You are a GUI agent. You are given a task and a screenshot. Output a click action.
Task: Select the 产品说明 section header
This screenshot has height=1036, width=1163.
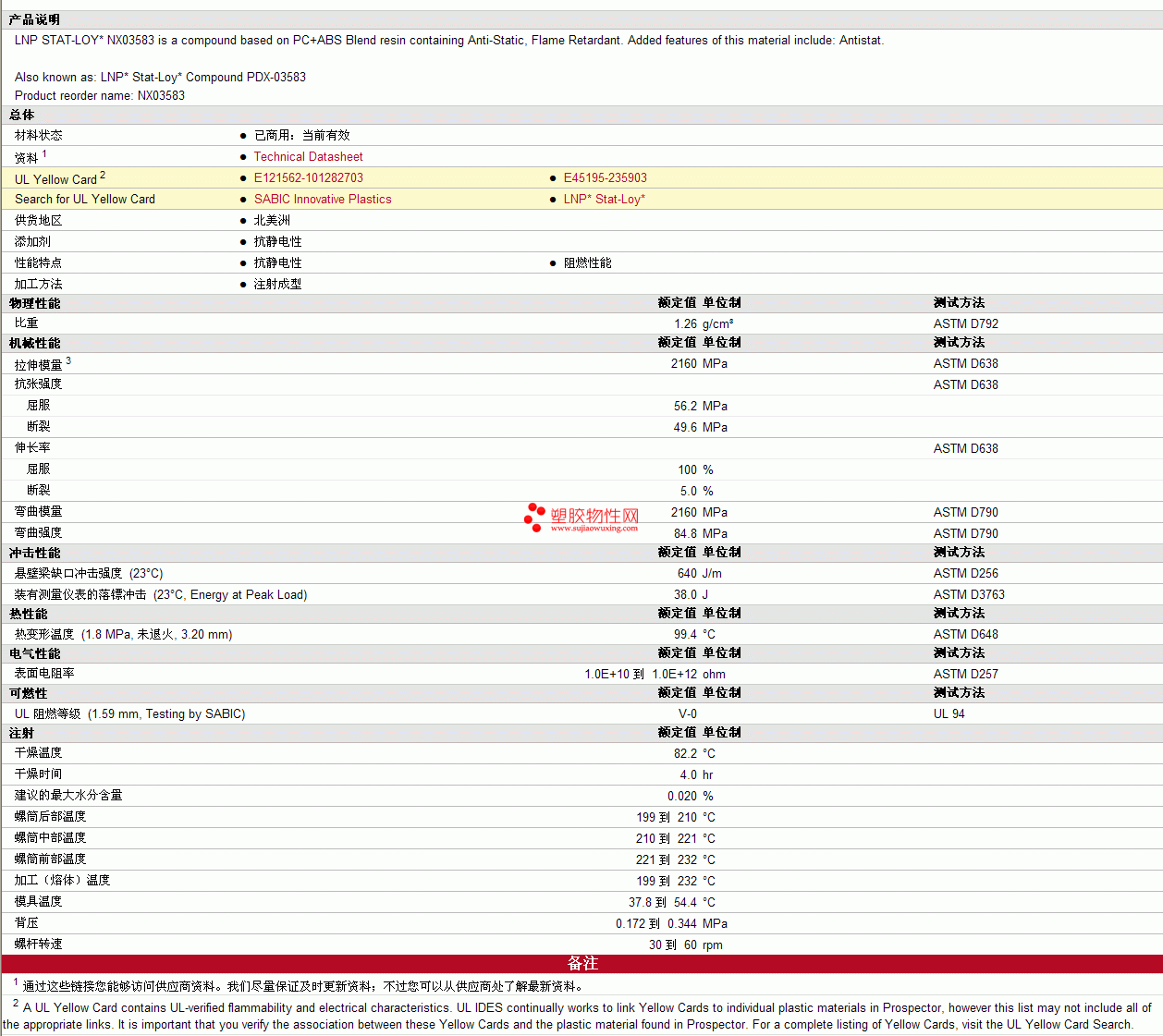click(x=34, y=19)
